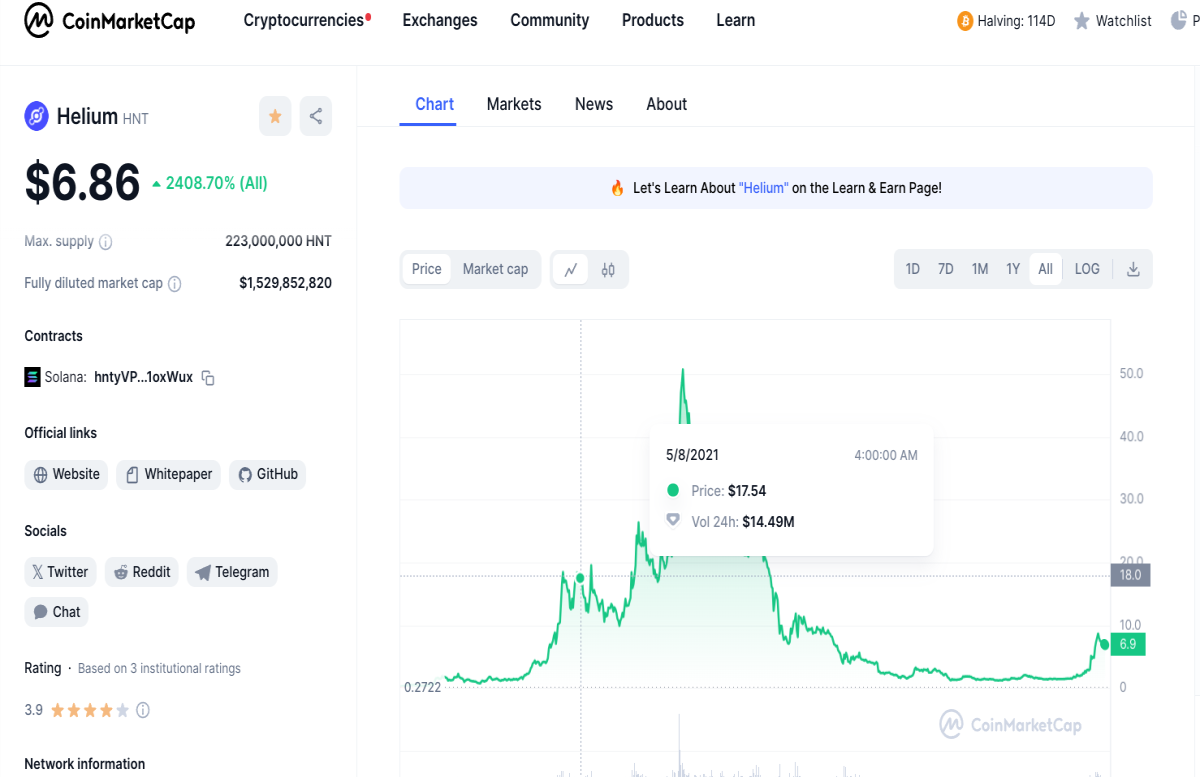Select the 1Y time range

click(1013, 269)
